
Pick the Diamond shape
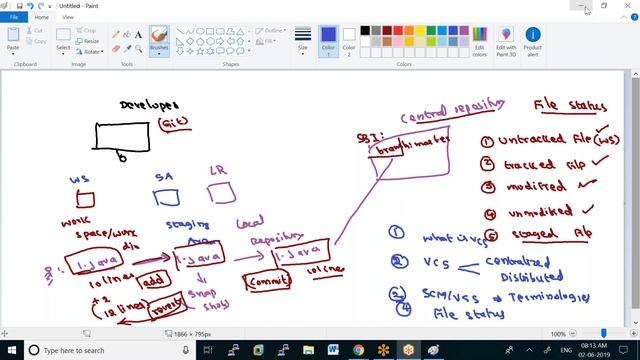[x=190, y=41]
